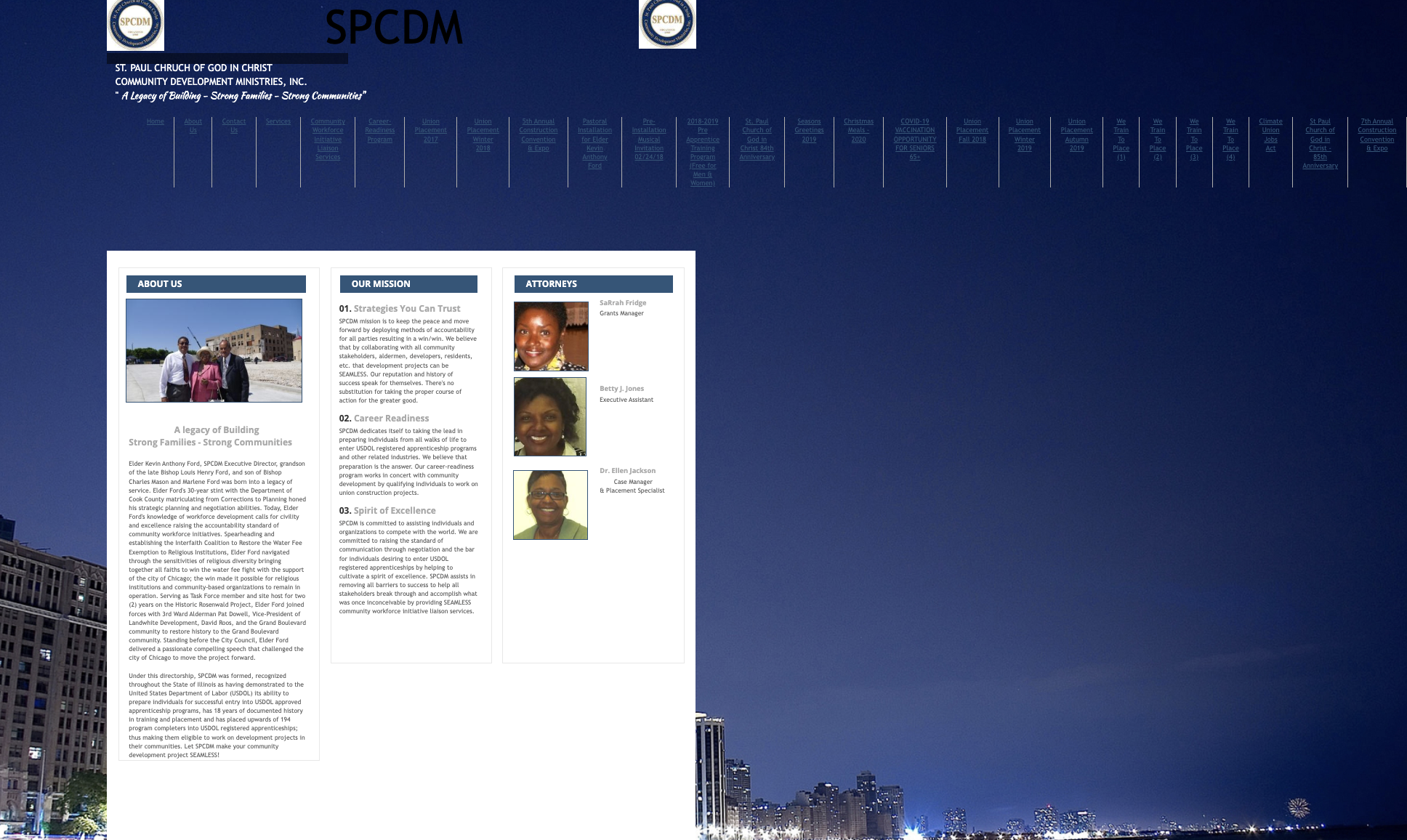Click the ABOUT US section header
Viewport: 1407px width, 840px height.
(216, 284)
